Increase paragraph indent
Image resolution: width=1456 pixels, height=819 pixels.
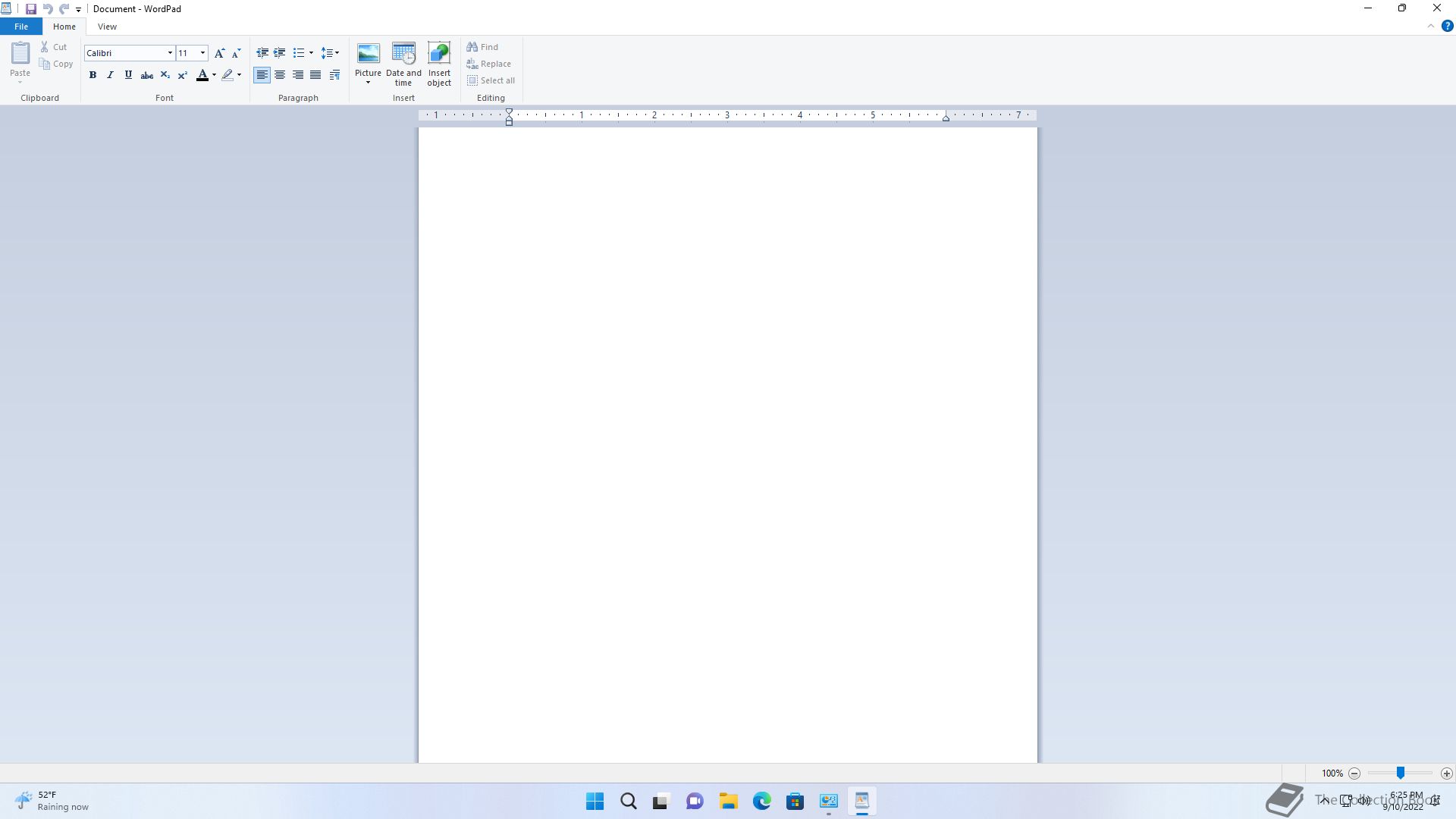click(x=280, y=53)
